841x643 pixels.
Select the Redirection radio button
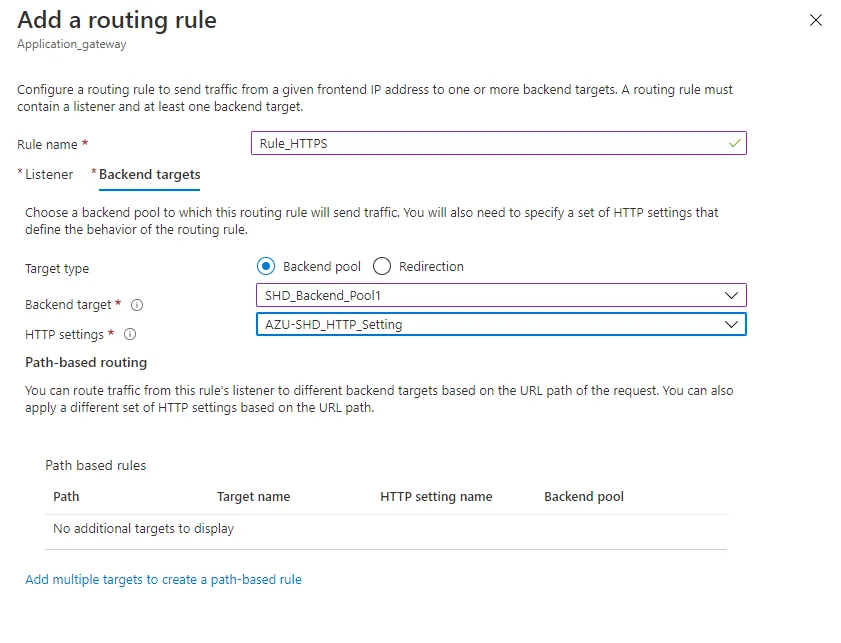382,266
